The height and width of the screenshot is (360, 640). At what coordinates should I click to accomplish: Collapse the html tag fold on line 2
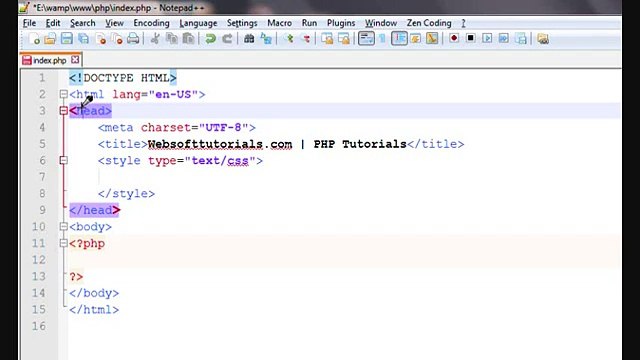tap(63, 94)
